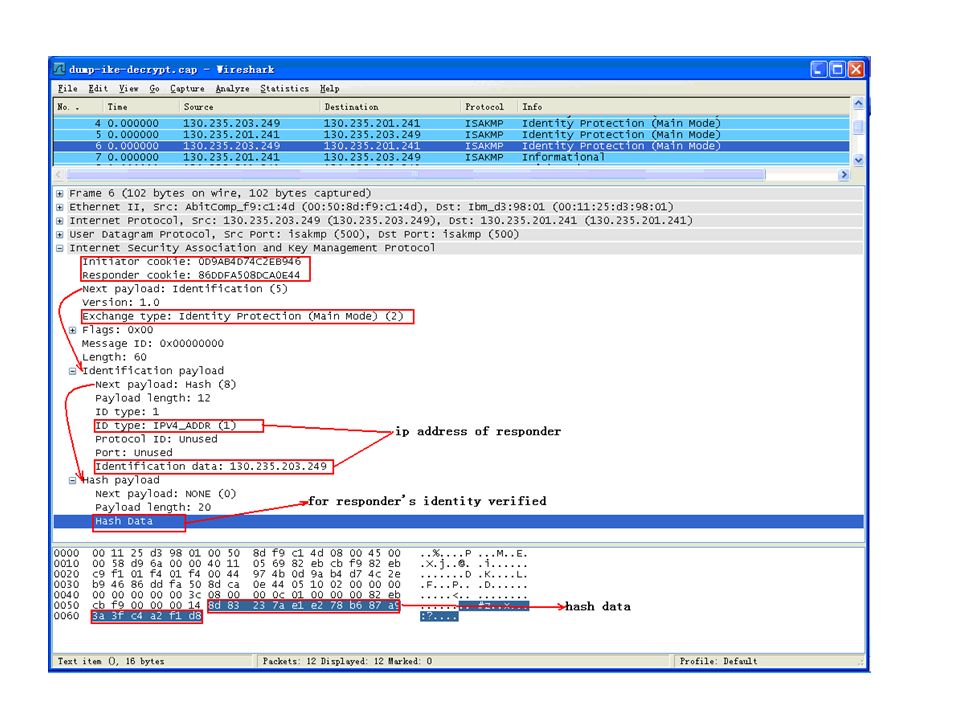960x720 pixels.
Task: Select the Exchange type: Identity Protection row
Action: click(x=243, y=317)
